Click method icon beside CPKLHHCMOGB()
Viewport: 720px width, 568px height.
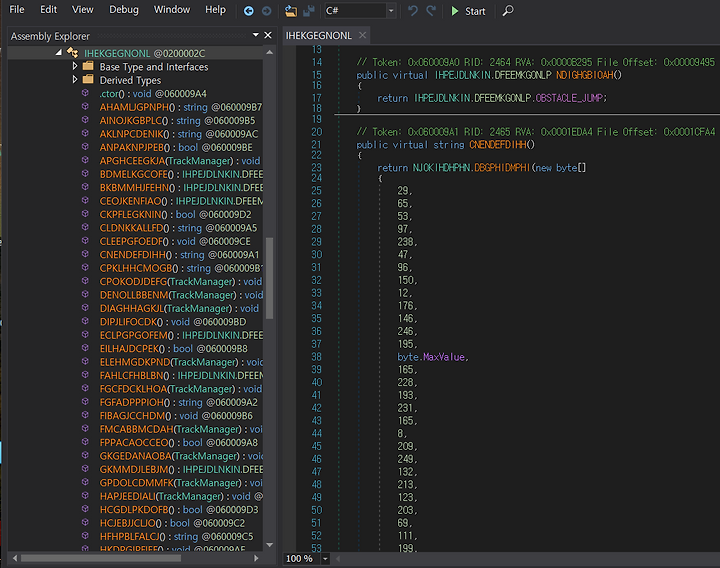point(85,267)
